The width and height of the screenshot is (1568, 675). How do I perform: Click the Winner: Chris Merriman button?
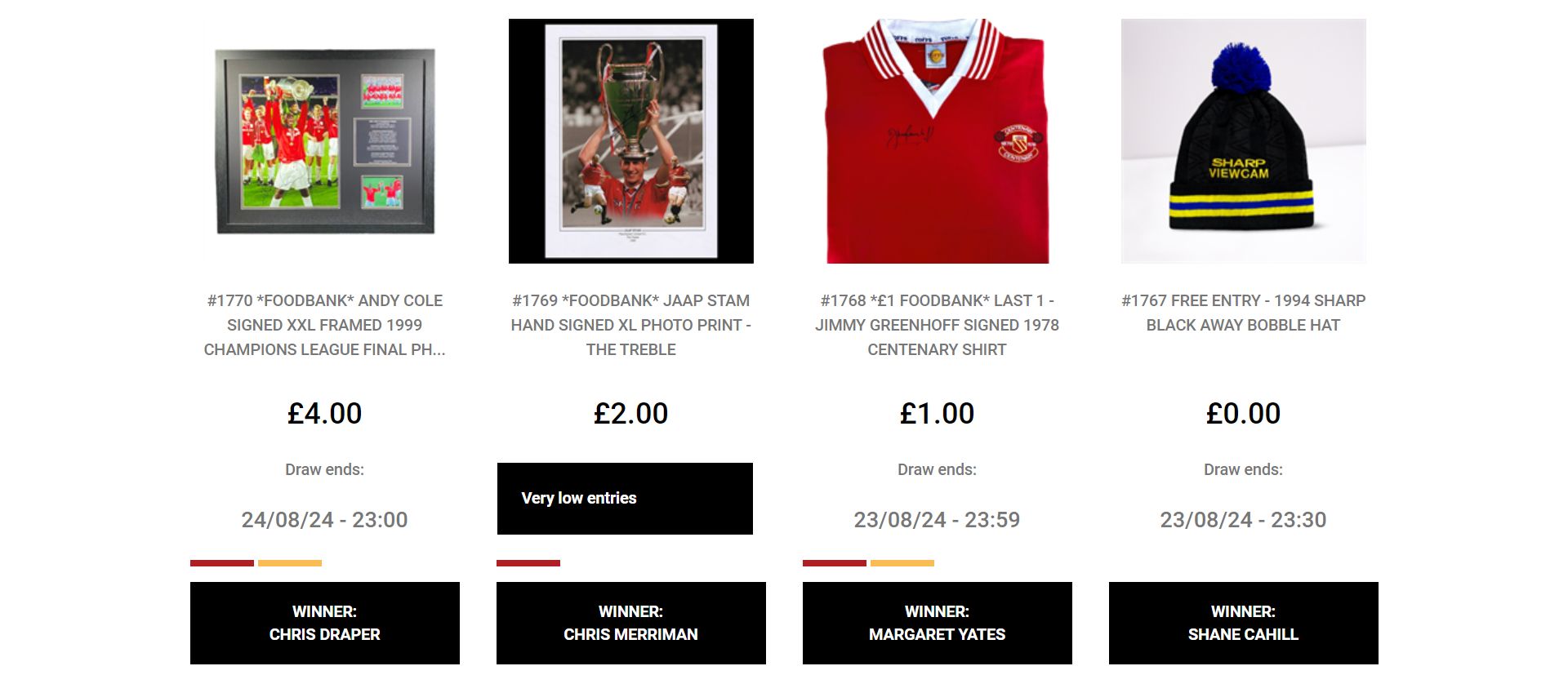click(631, 623)
